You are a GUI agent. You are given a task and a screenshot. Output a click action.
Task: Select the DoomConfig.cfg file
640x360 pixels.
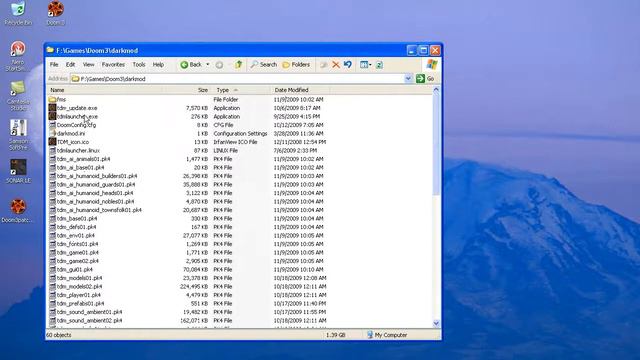coord(76,125)
